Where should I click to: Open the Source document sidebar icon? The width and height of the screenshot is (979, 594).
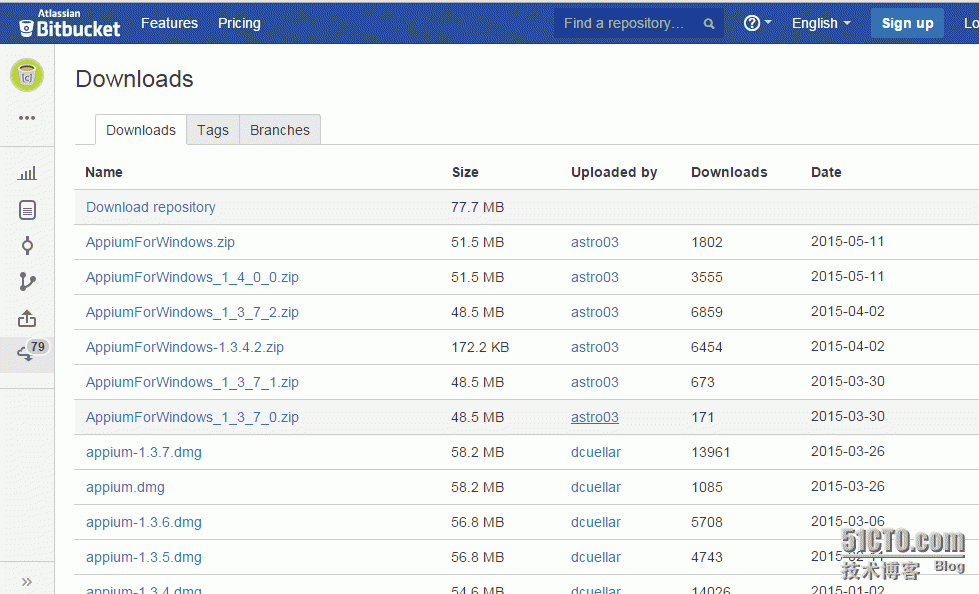pyautogui.click(x=27, y=210)
